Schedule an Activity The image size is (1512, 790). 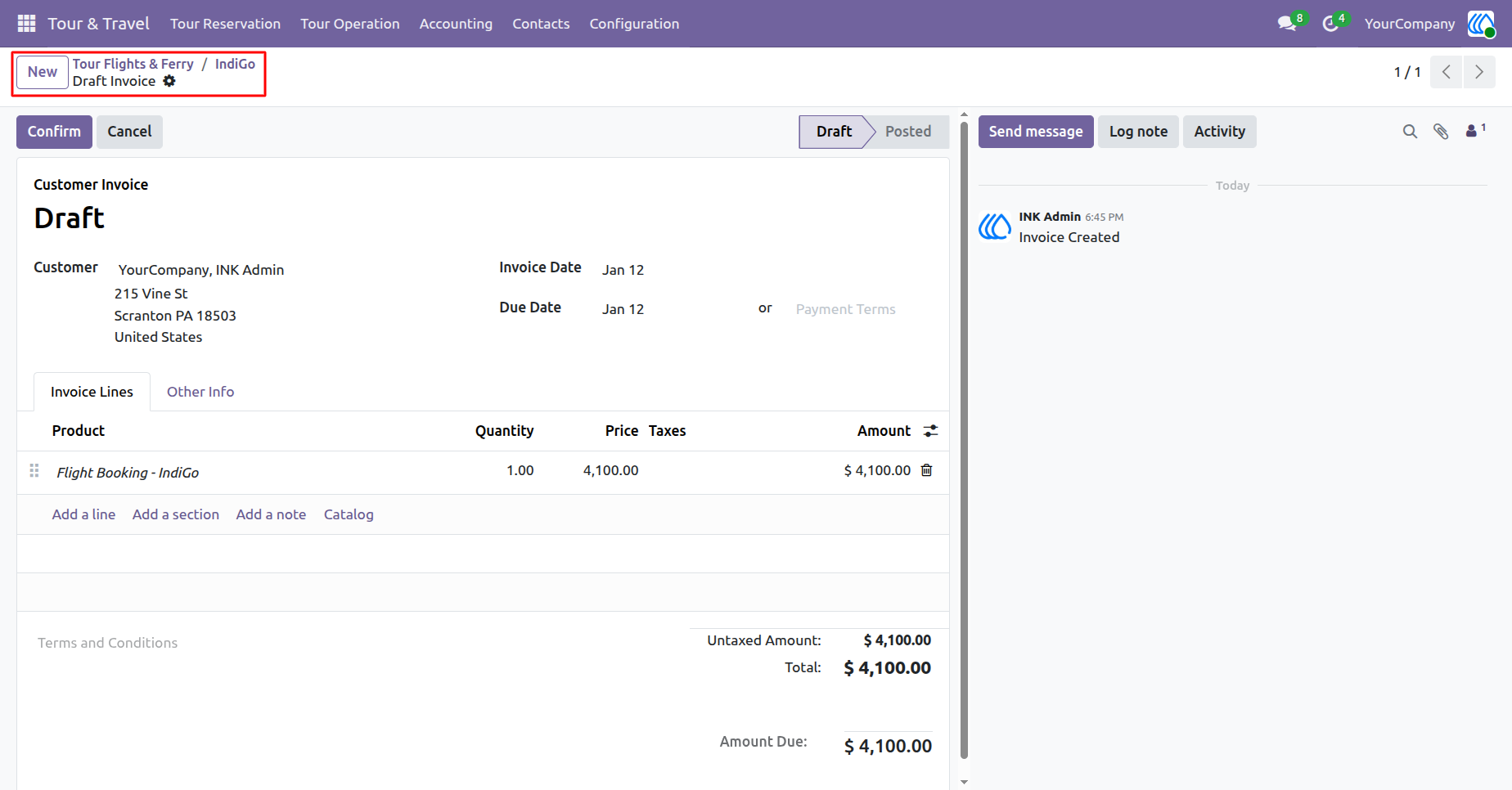pos(1219,132)
